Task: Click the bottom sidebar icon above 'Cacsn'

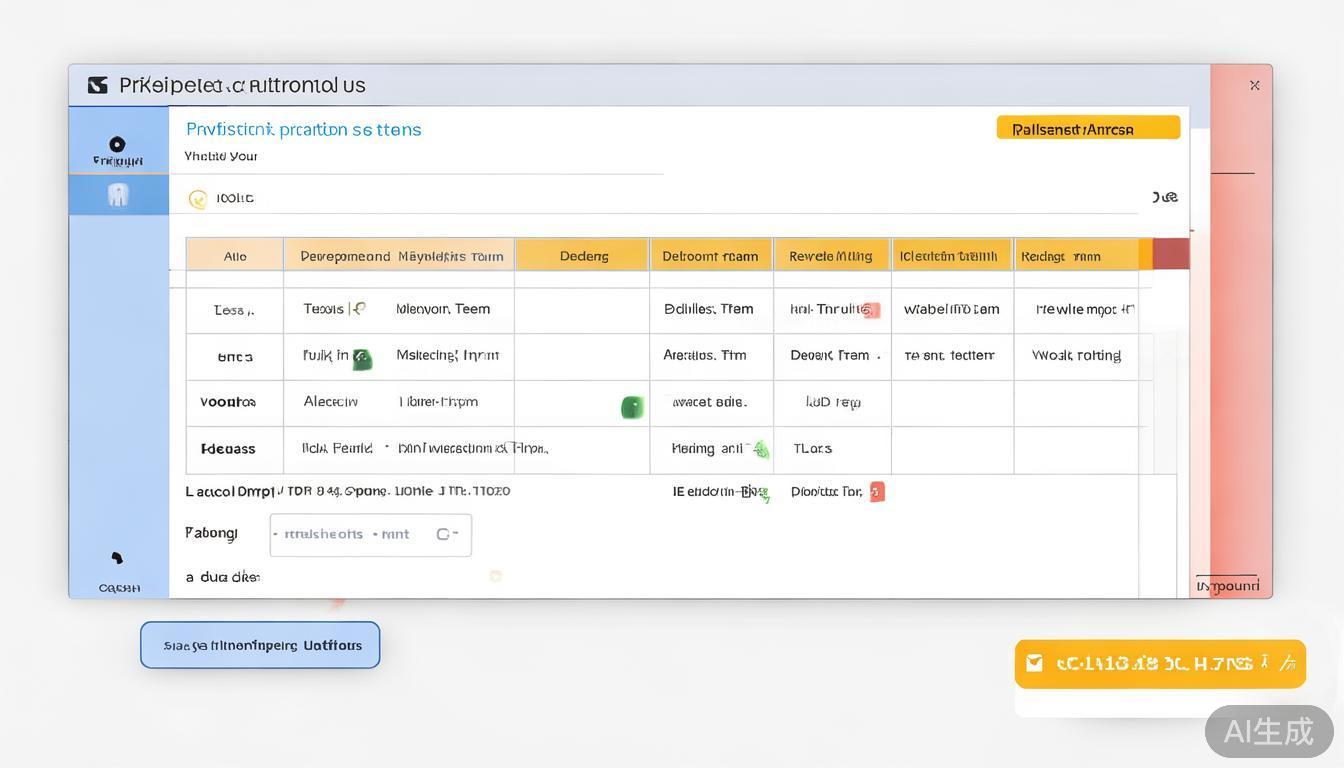Action: tap(117, 558)
